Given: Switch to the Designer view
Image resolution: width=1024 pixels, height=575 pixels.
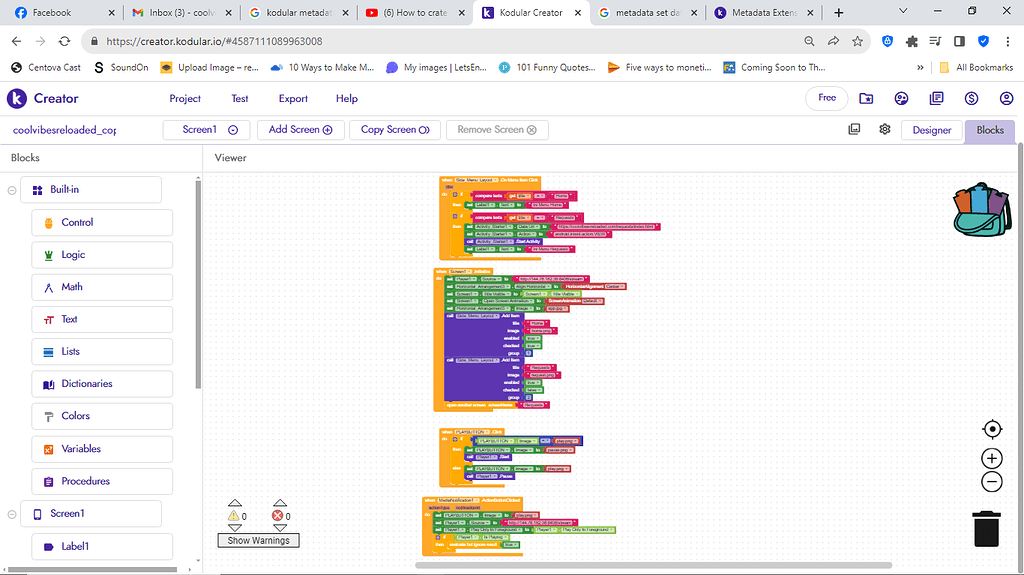Looking at the screenshot, I should [x=931, y=130].
